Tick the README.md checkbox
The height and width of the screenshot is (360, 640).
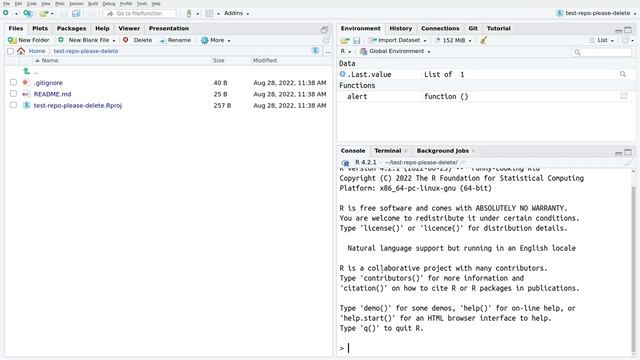click(13, 93)
